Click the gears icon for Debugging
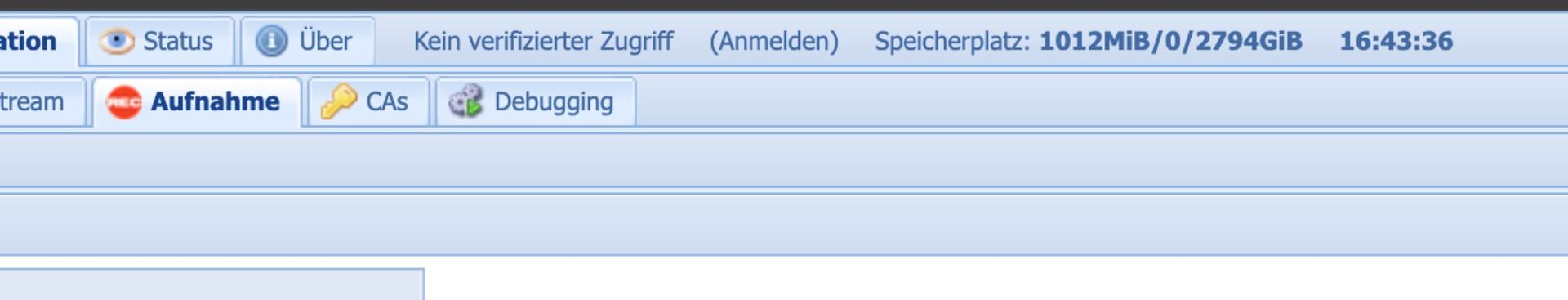The image size is (1568, 300). (466, 102)
